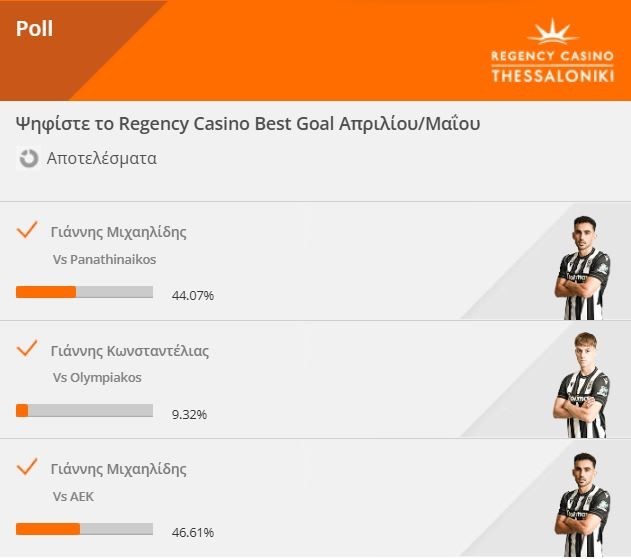The height and width of the screenshot is (559, 631).
Task: Tick the checkmark for Γιάννης Κωνσταντέλιας
Action: click(x=28, y=349)
